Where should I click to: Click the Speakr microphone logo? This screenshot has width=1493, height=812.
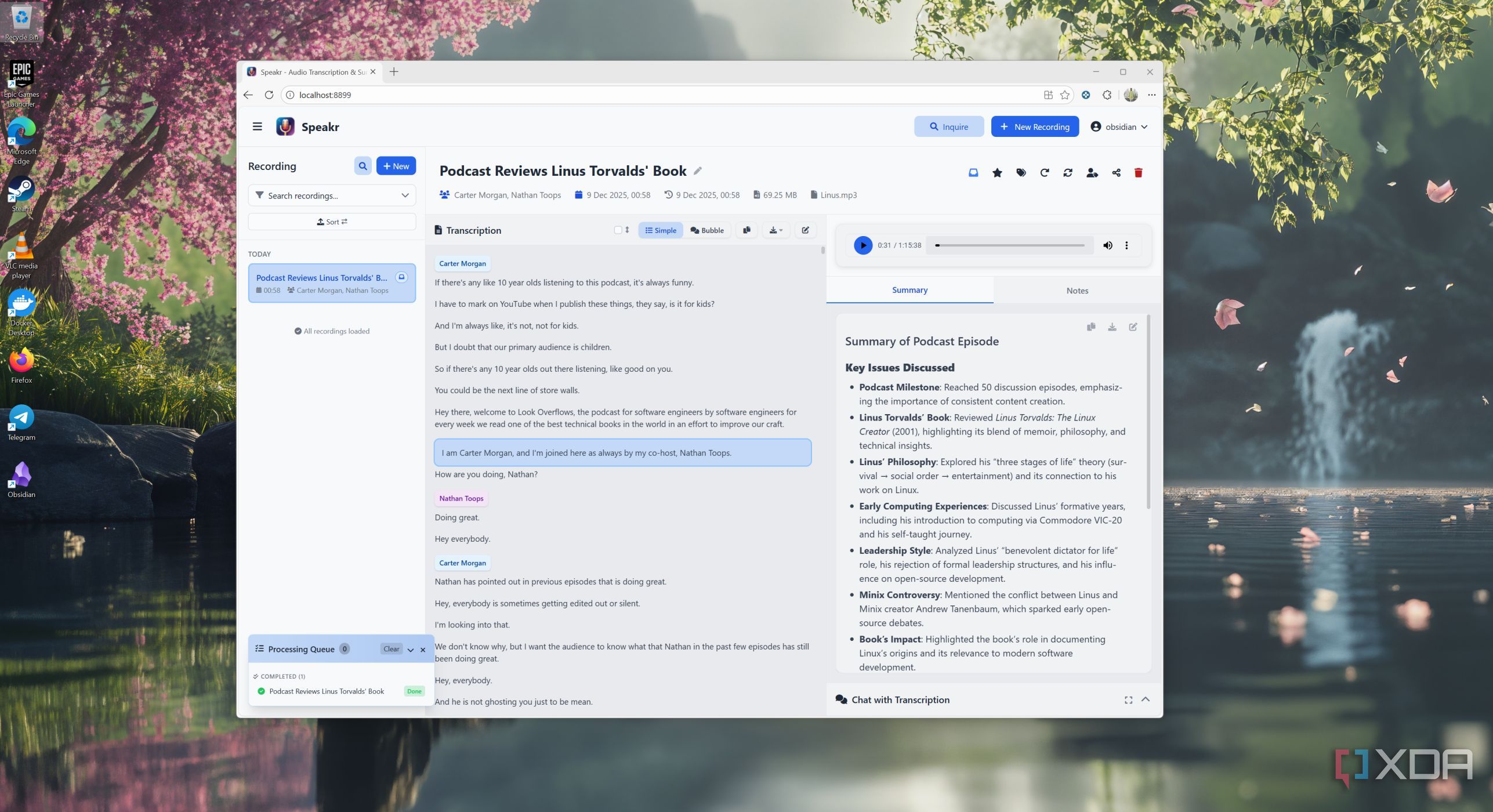(285, 126)
